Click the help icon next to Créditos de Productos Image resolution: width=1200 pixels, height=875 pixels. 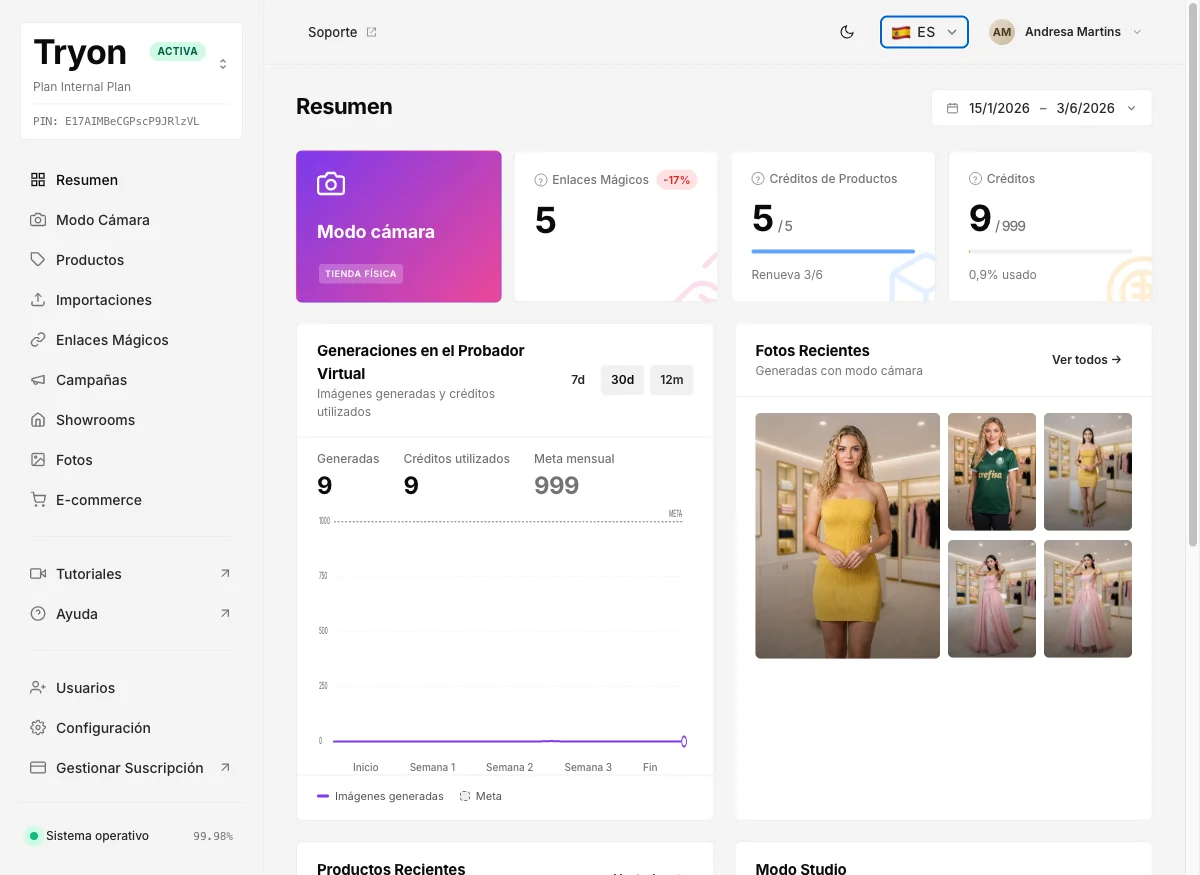click(758, 179)
